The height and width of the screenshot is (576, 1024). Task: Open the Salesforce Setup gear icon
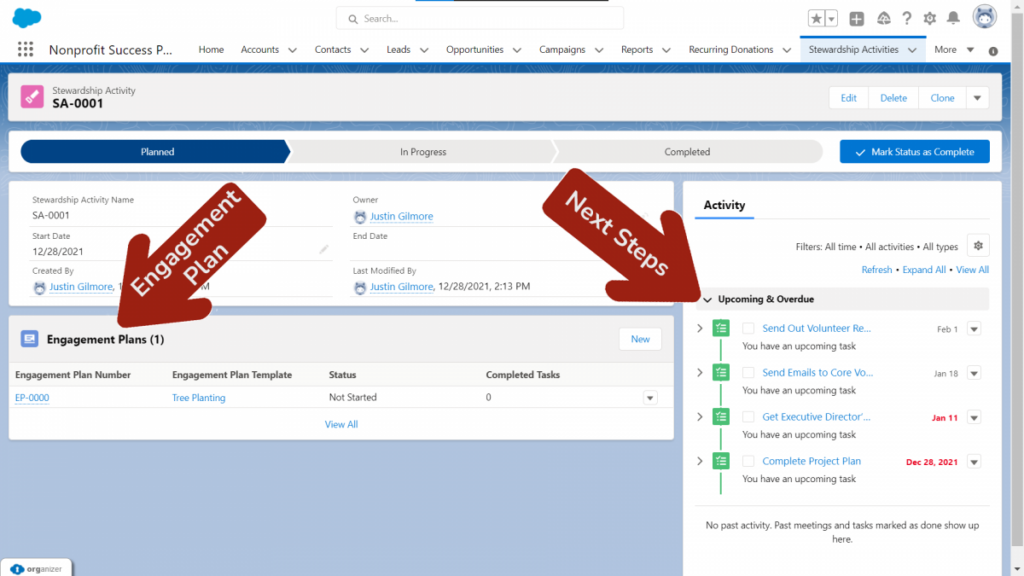tap(929, 17)
